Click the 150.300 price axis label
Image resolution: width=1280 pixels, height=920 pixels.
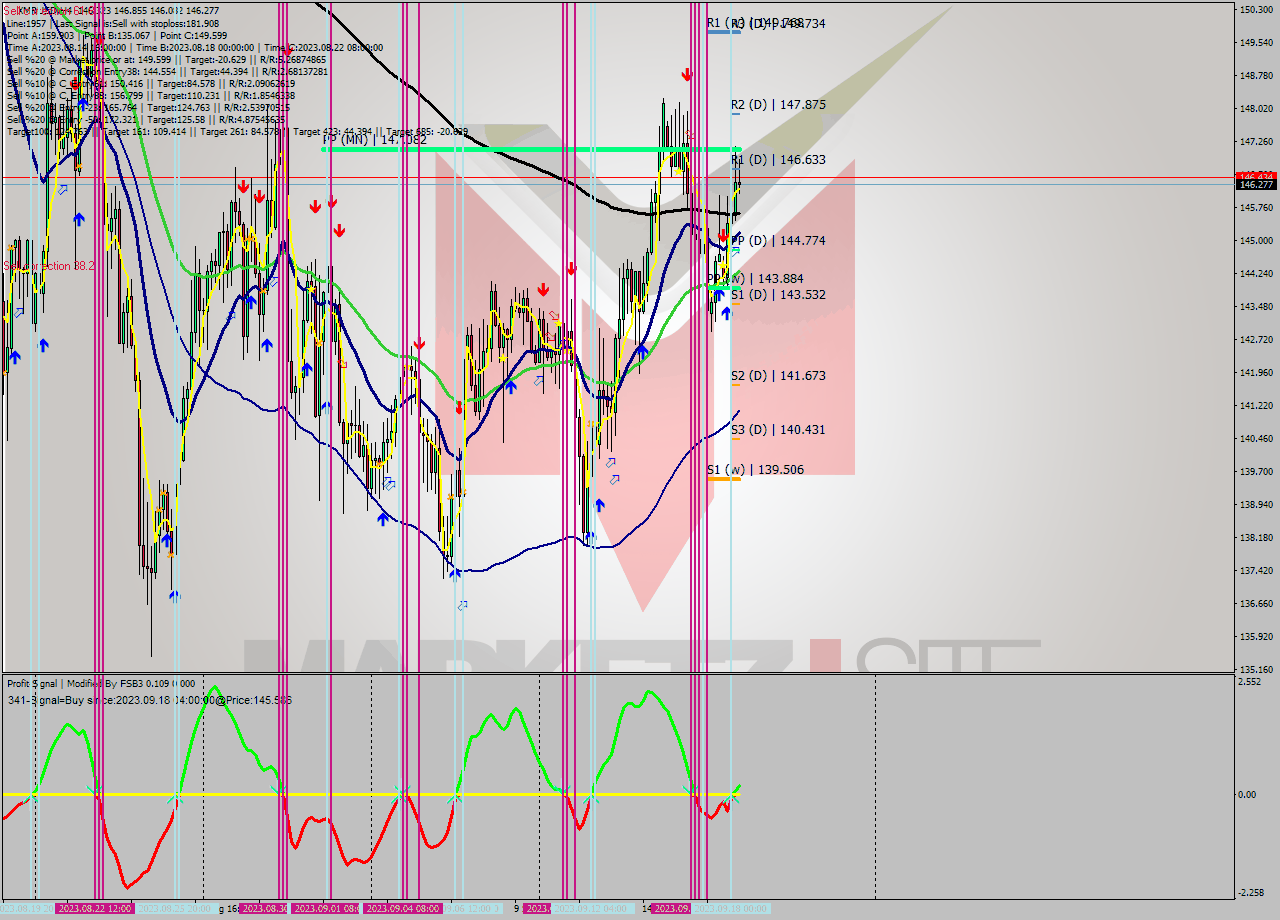click(x=1255, y=9)
